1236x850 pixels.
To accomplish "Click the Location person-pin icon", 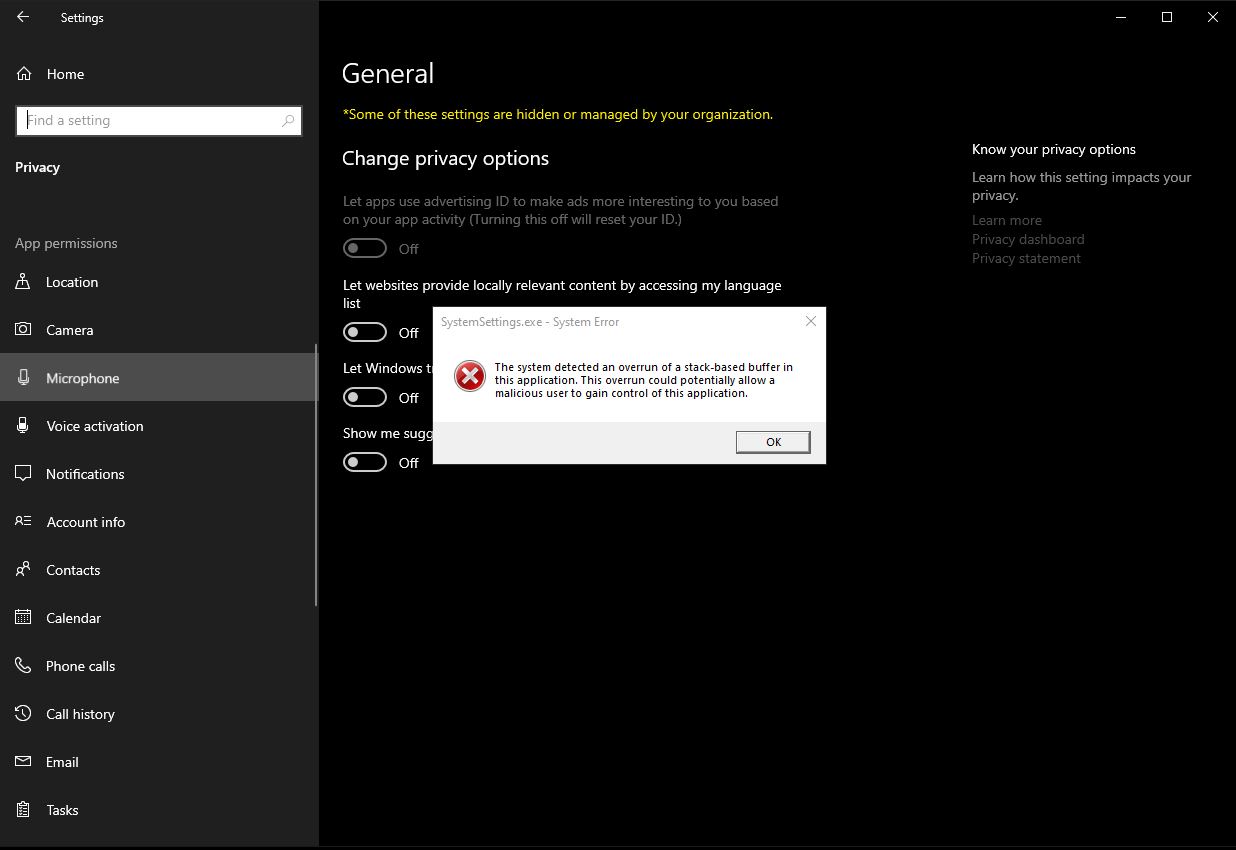I will tap(23, 282).
